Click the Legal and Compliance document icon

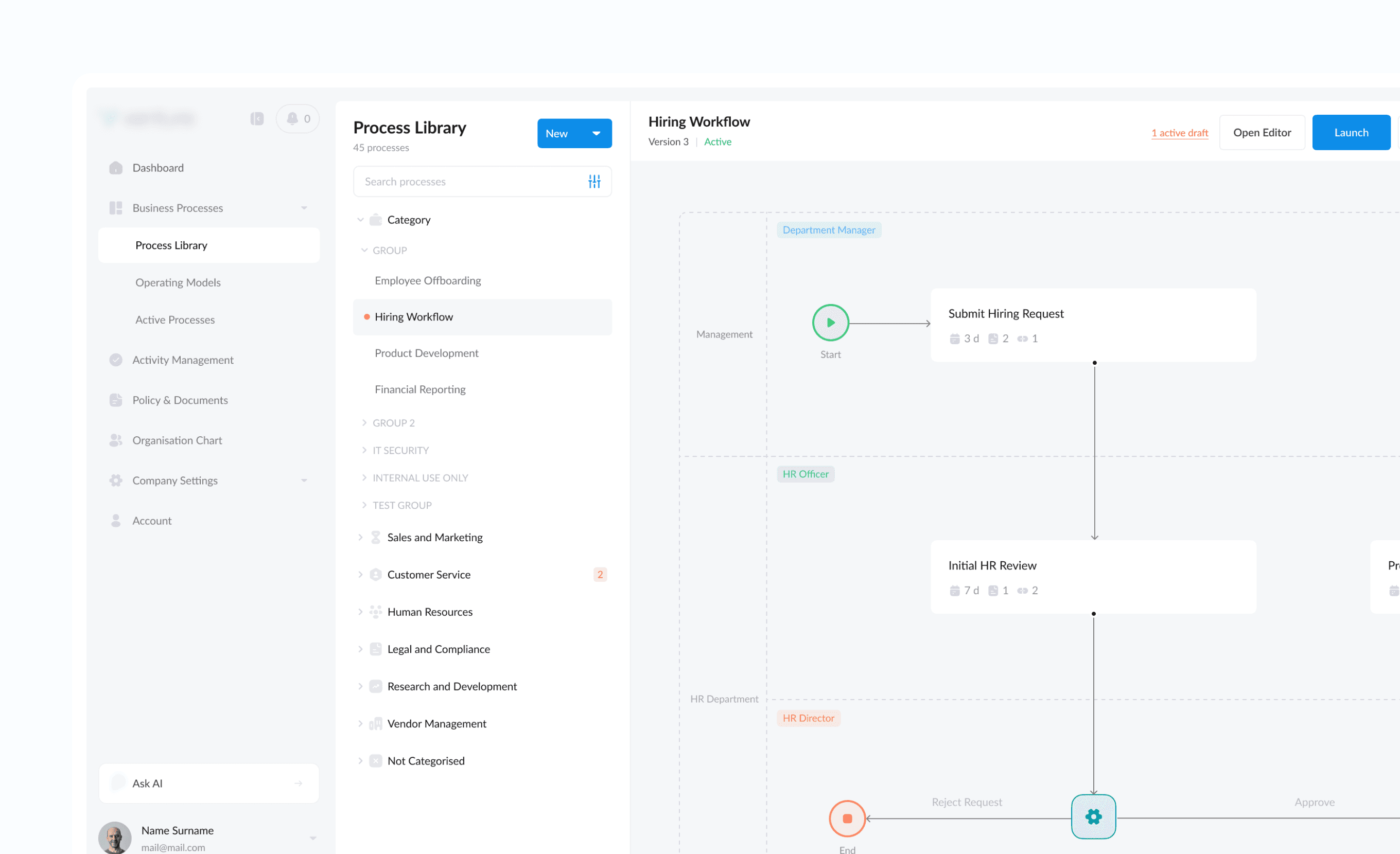[376, 649]
